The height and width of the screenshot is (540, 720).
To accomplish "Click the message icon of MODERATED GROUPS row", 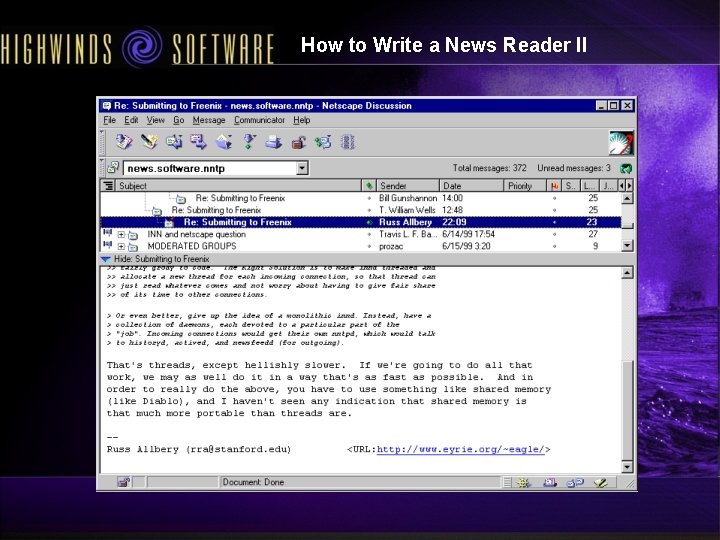I will pos(133,247).
